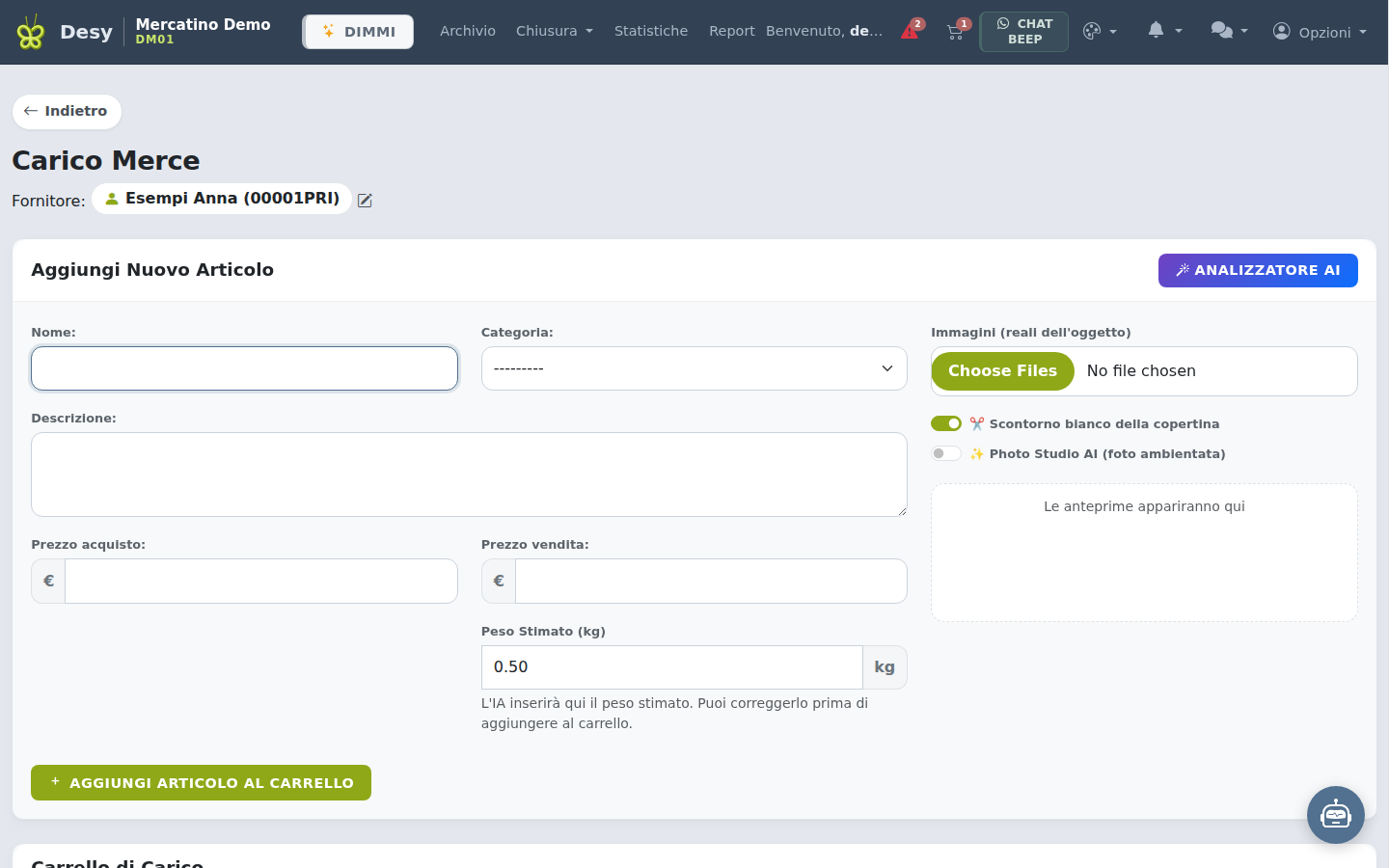Toggle Scontorno bianco della copertina switch
The image size is (1389, 868).
click(946, 423)
